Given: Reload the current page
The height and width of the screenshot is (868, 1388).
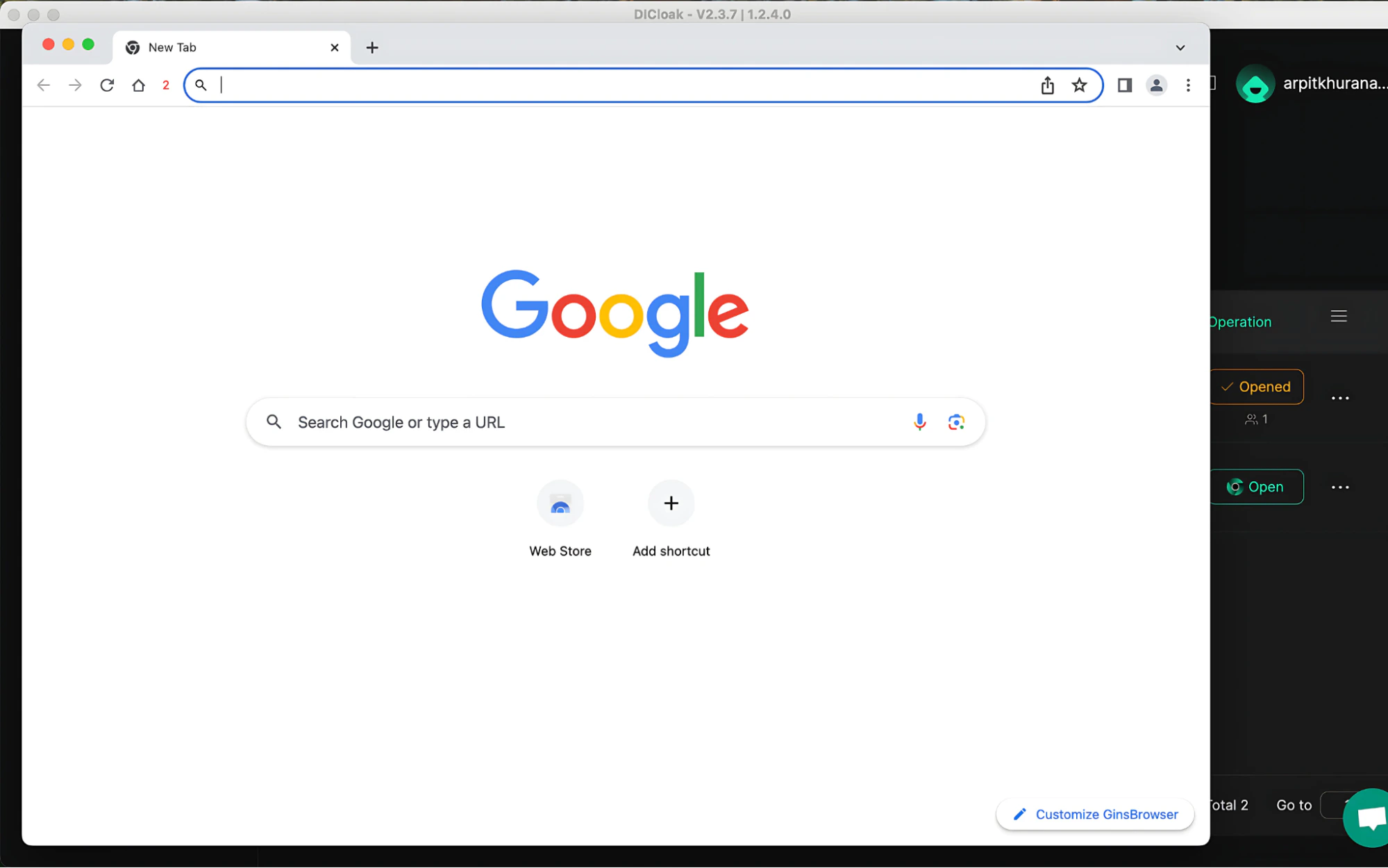Looking at the screenshot, I should pos(107,85).
